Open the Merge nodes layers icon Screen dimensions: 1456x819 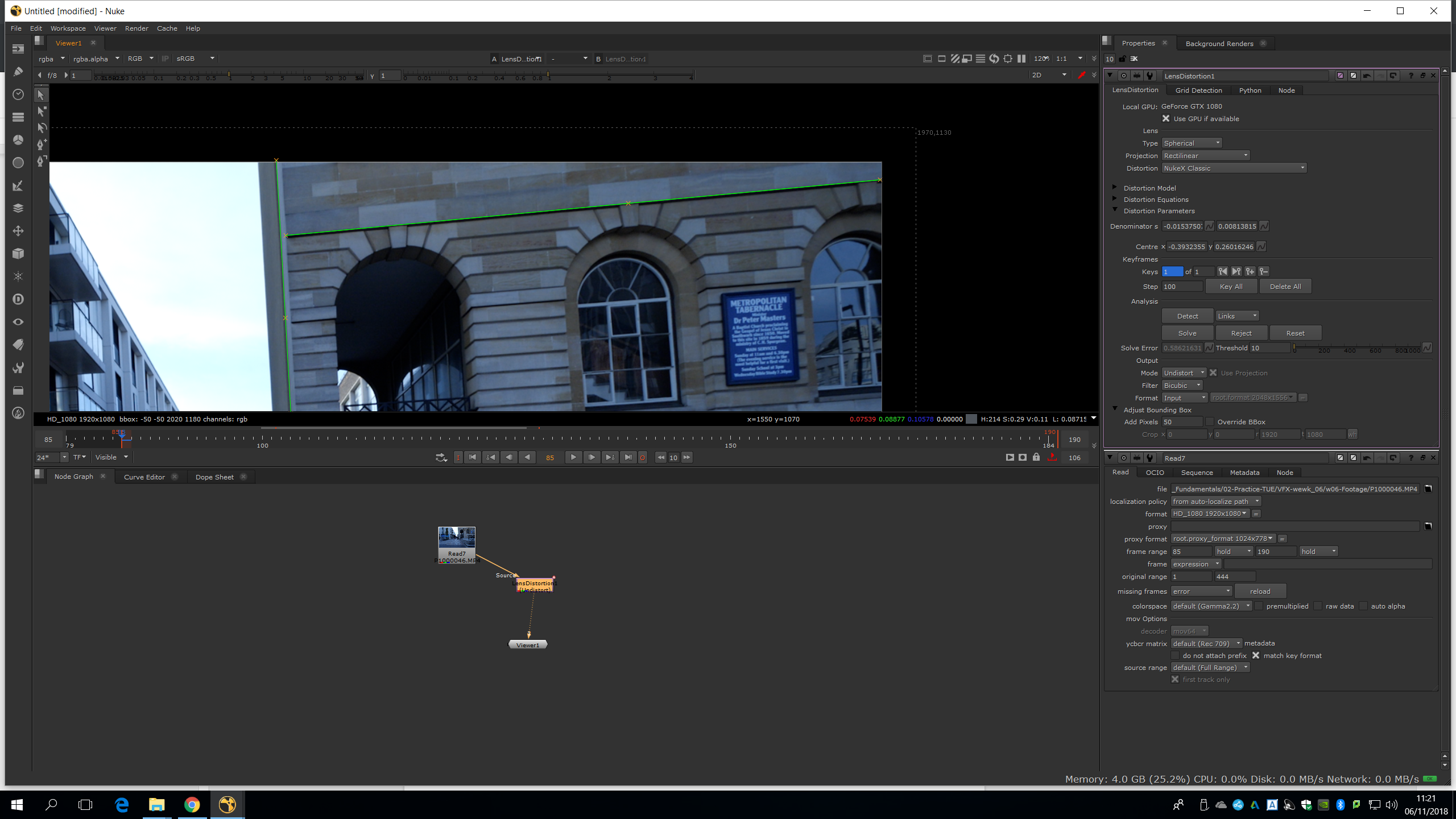[x=18, y=208]
